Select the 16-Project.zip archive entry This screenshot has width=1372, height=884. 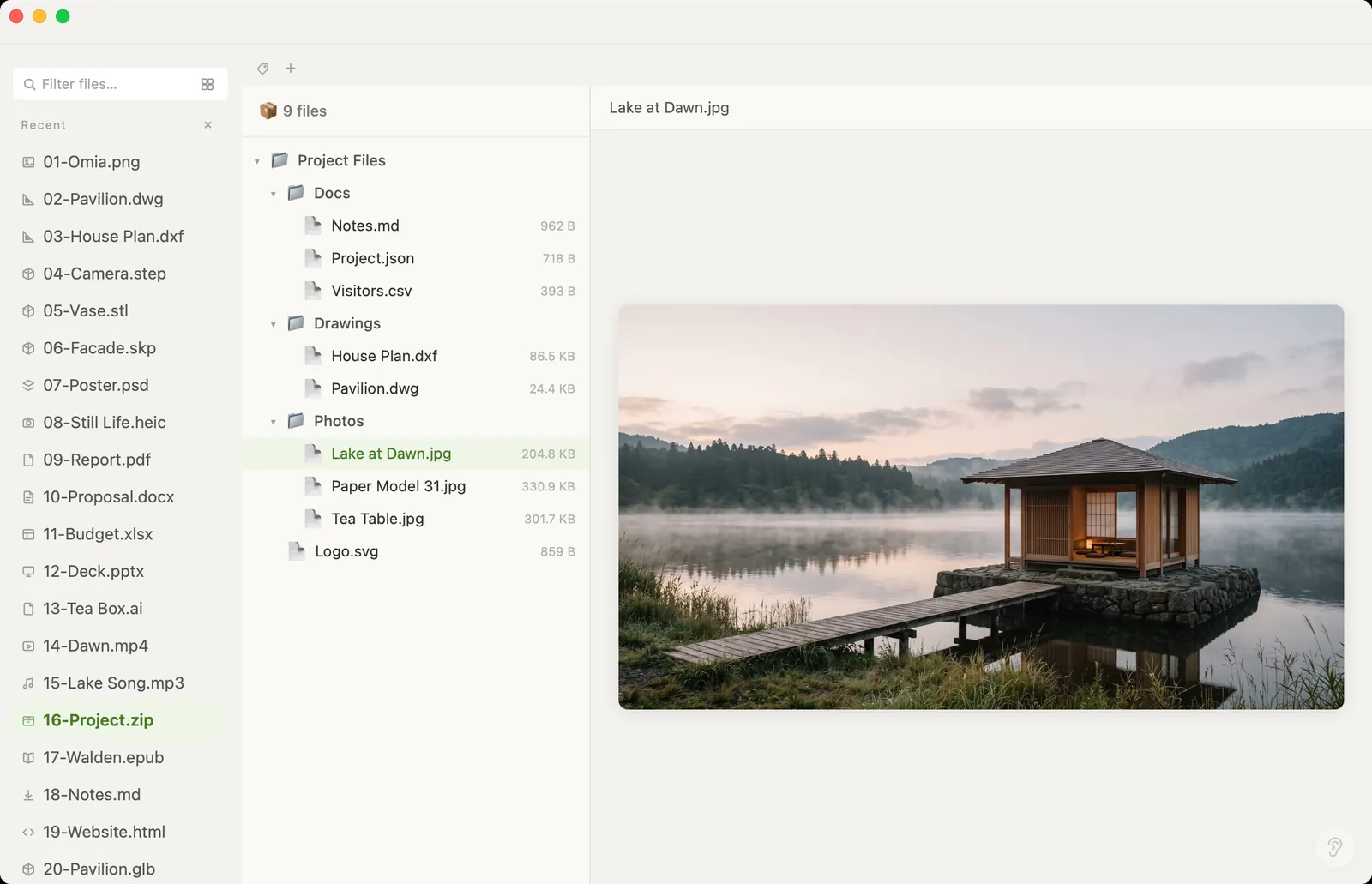tap(121, 720)
